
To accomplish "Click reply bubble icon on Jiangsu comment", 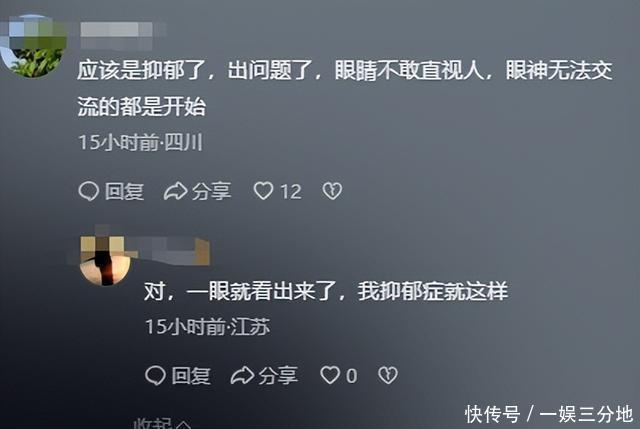I will point(156,375).
